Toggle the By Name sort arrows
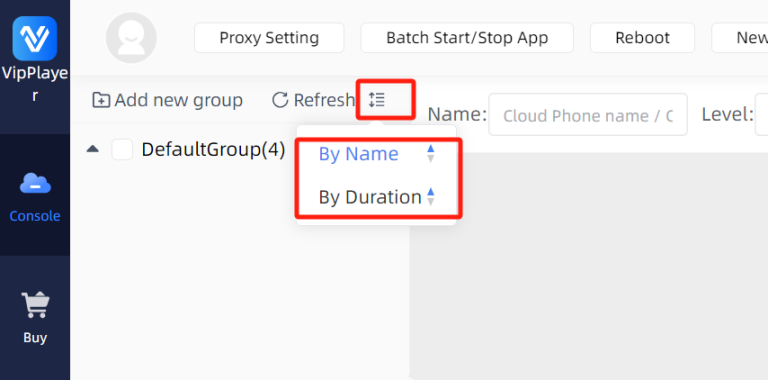The height and width of the screenshot is (380, 768). tap(431, 154)
